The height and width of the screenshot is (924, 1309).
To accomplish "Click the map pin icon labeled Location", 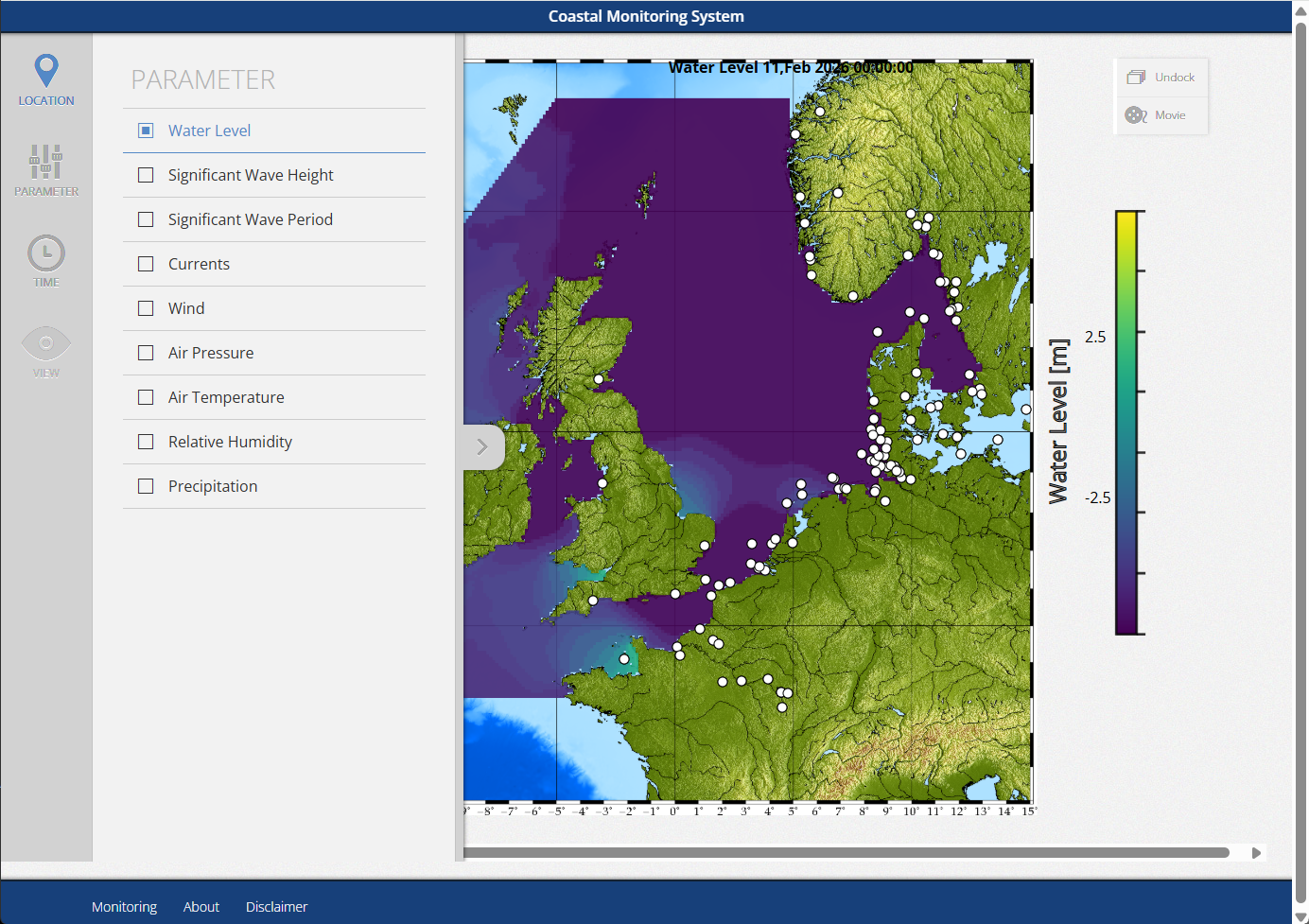I will pyautogui.click(x=45, y=69).
